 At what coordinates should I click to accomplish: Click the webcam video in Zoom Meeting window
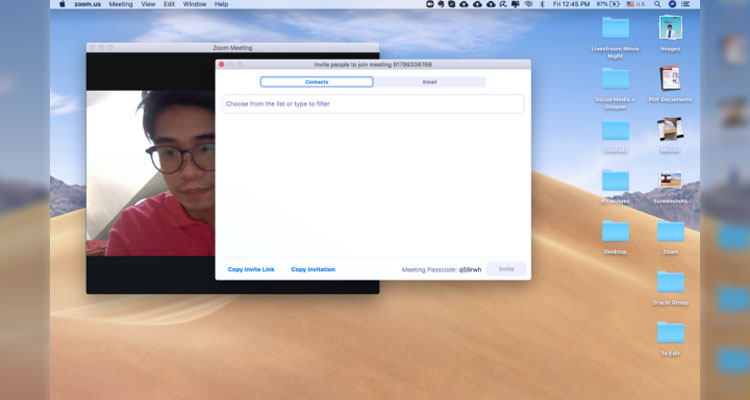point(150,173)
